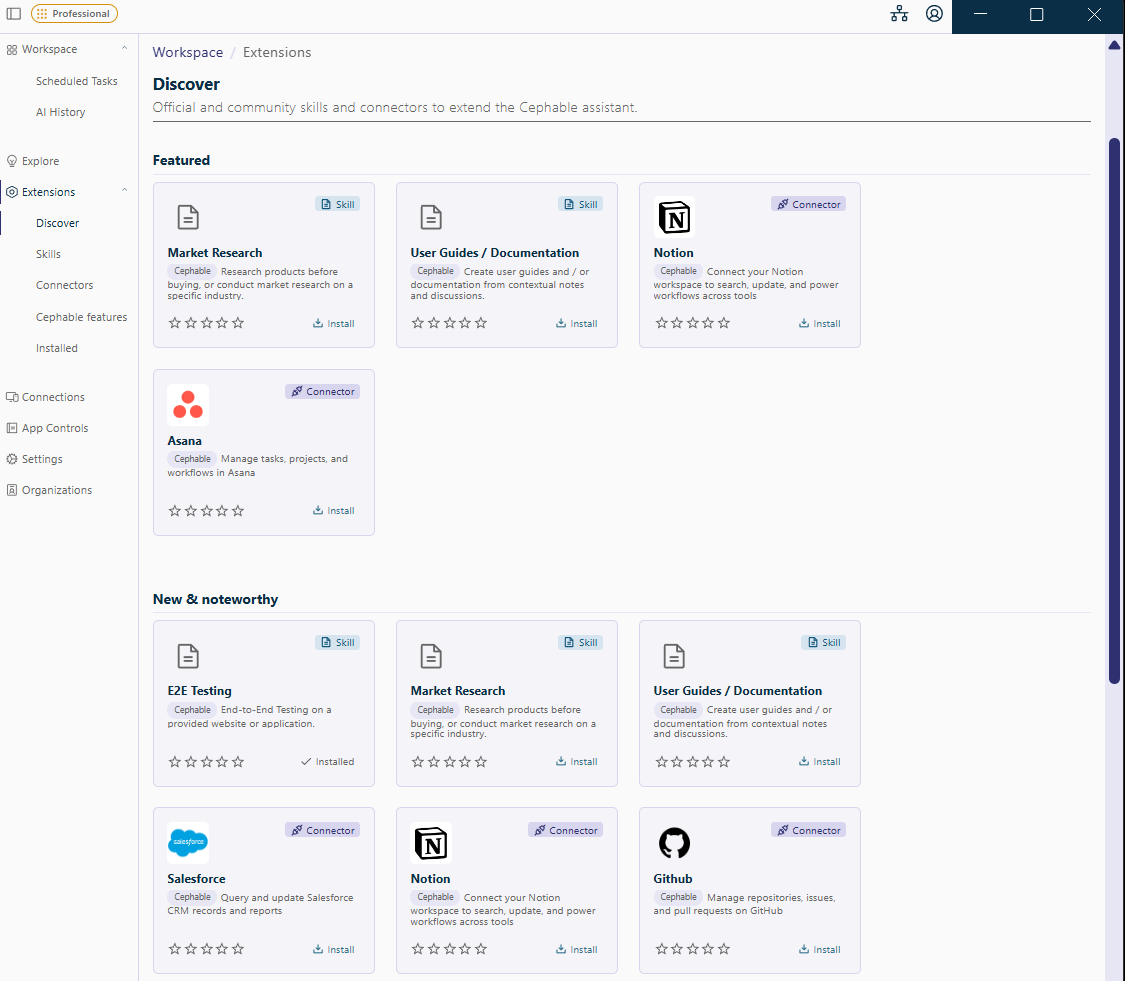
Task: Rate featured Notion connector three stars
Action: [x=692, y=323]
